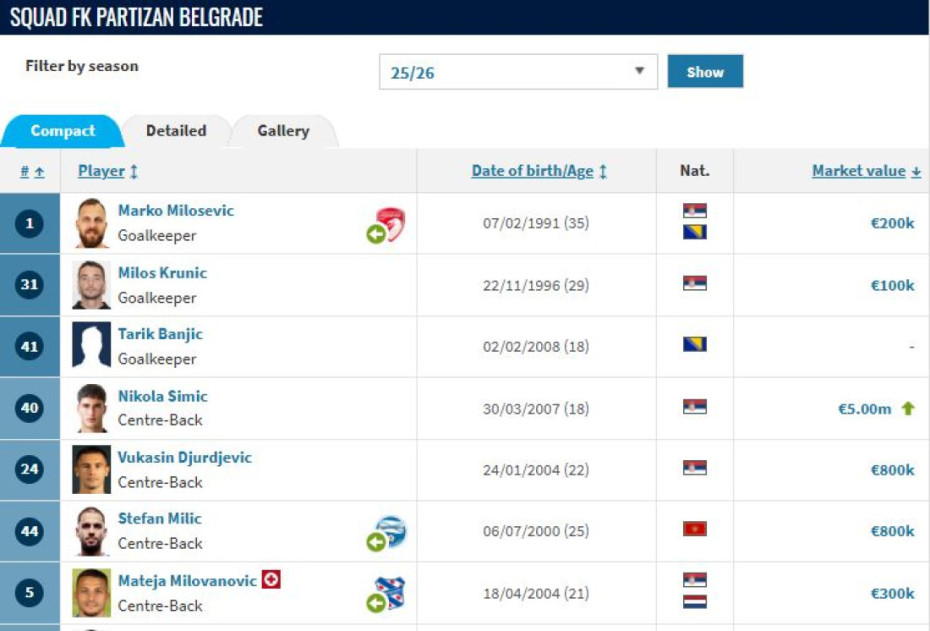The image size is (930, 631).
Task: Select the Compact tab
Action: click(x=62, y=131)
